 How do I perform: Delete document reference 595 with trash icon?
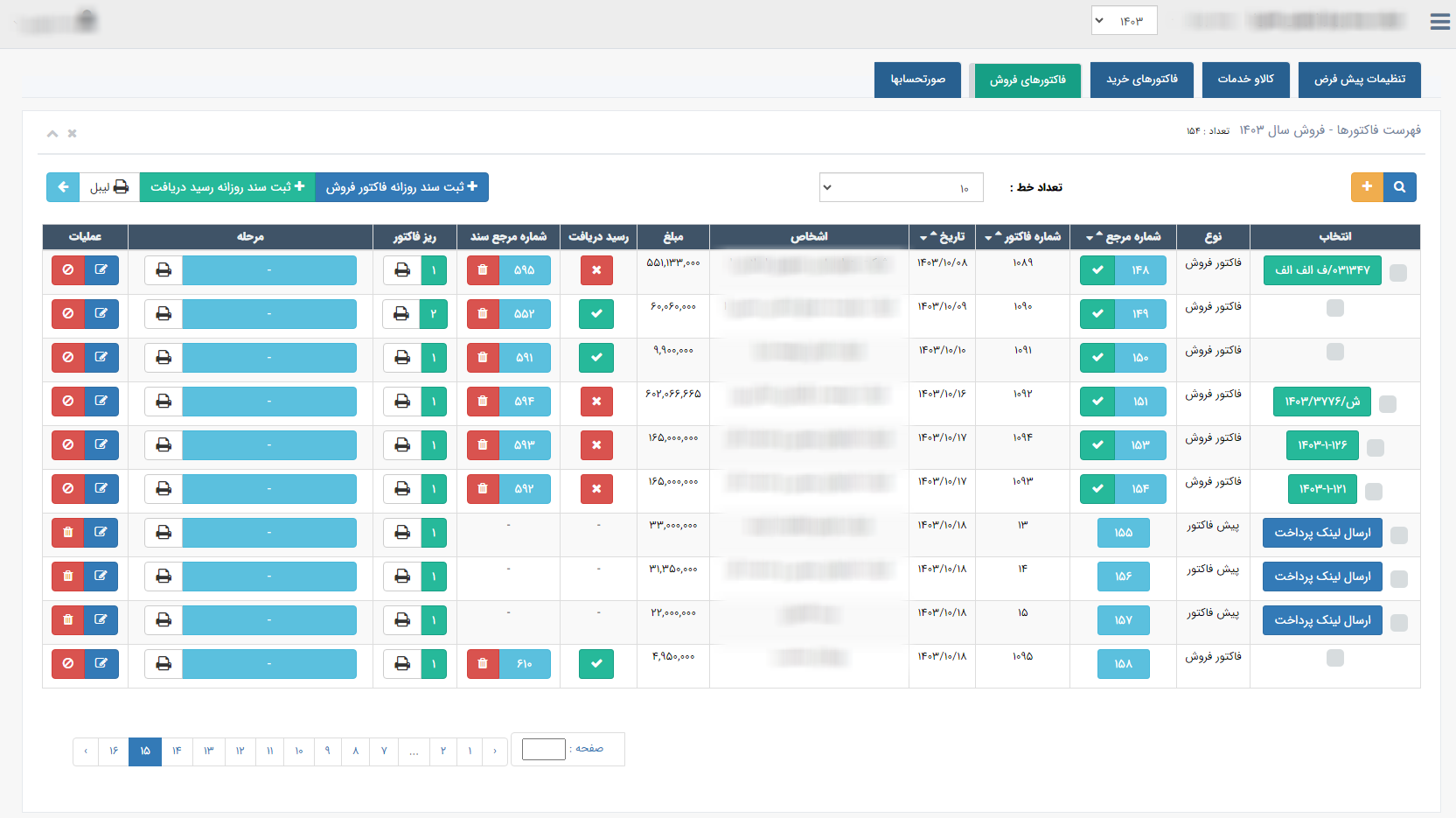pos(483,270)
